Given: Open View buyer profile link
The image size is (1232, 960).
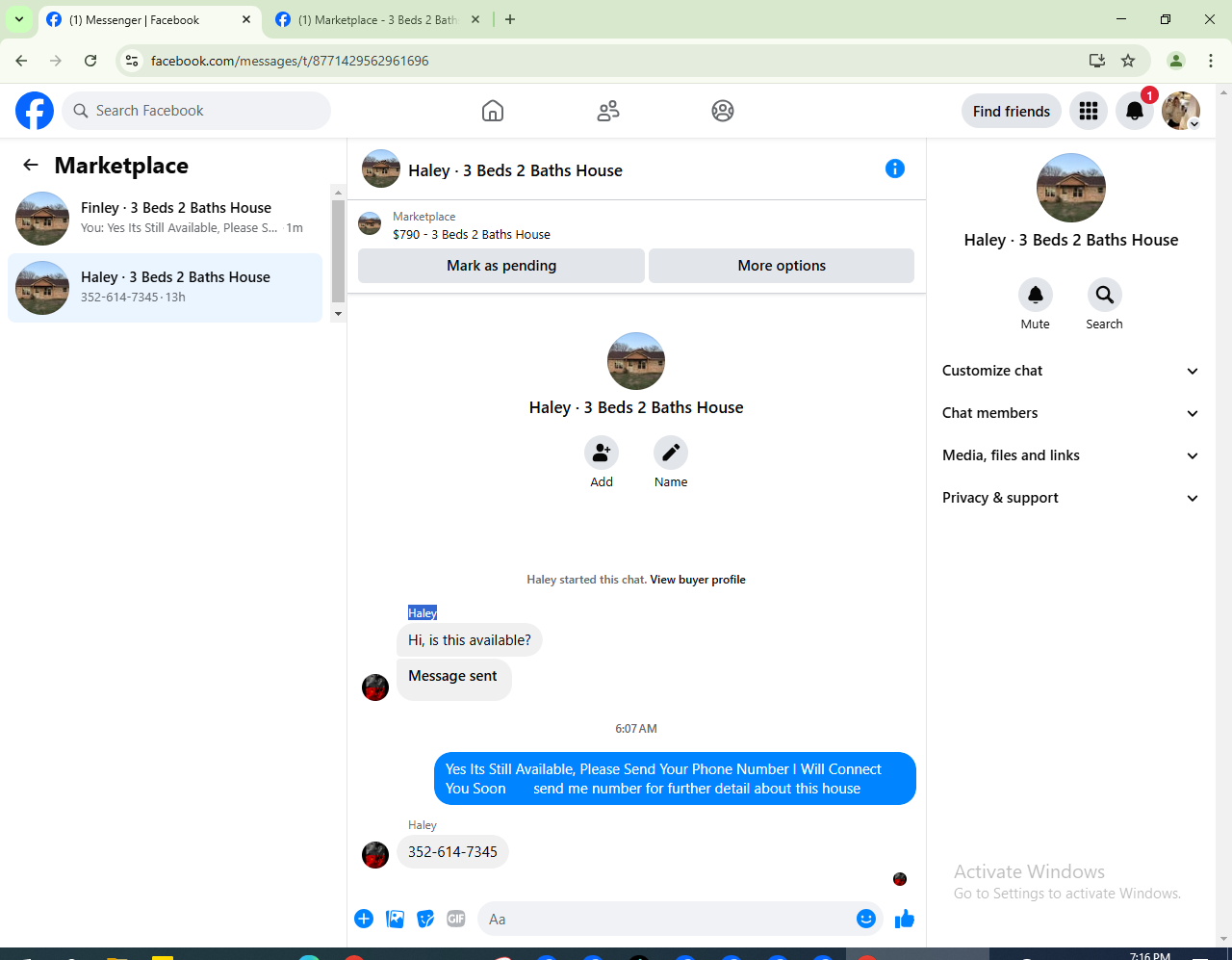Looking at the screenshot, I should [x=698, y=580].
